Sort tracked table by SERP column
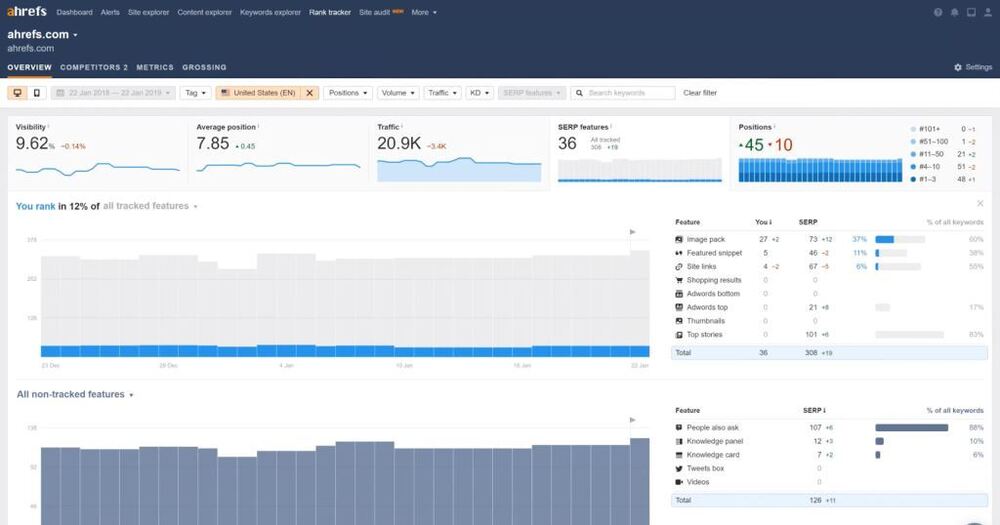Screen dimensions: 1000x525 pos(807,222)
